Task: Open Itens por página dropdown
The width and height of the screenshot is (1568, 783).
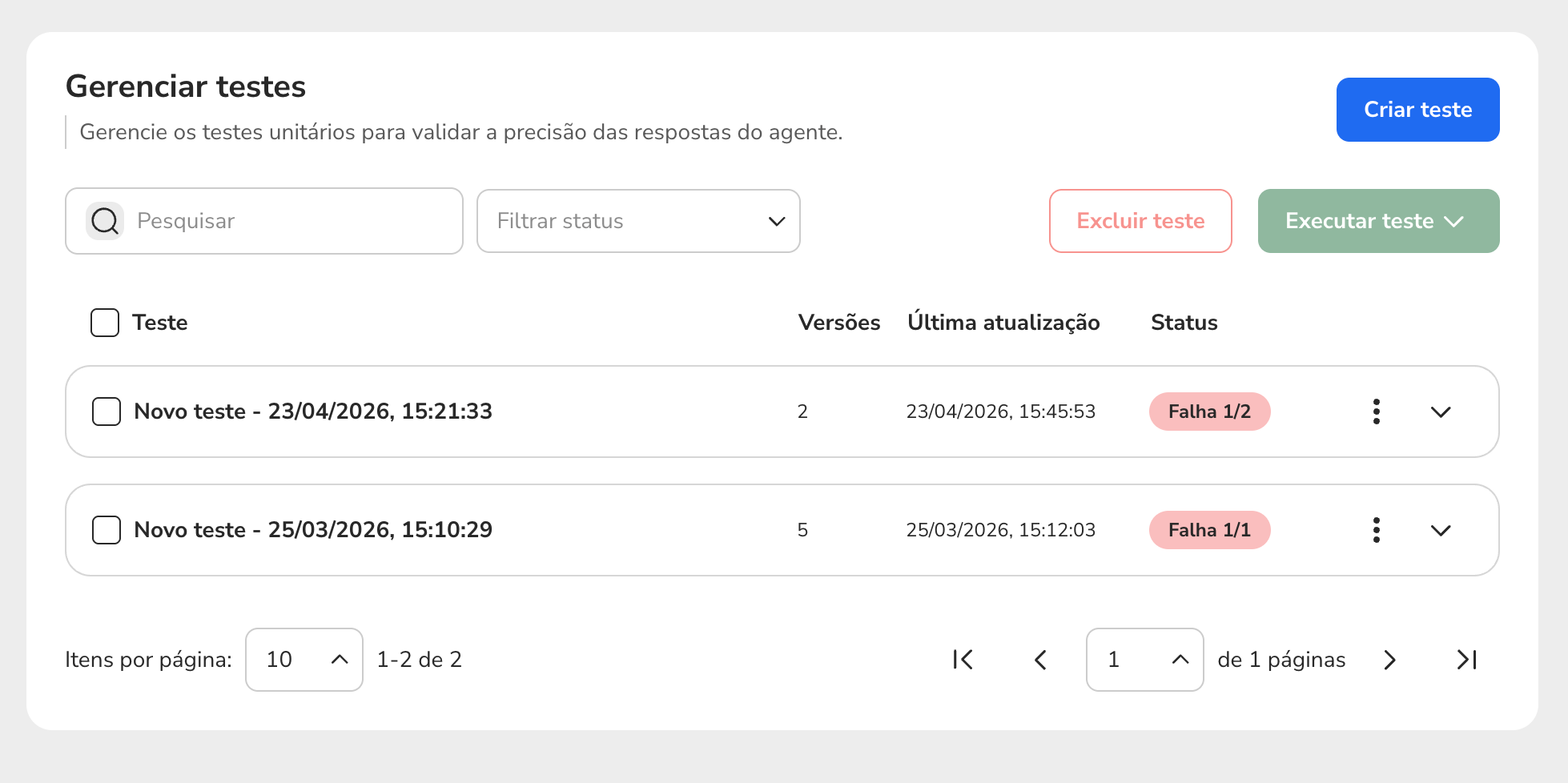Action: tap(304, 660)
